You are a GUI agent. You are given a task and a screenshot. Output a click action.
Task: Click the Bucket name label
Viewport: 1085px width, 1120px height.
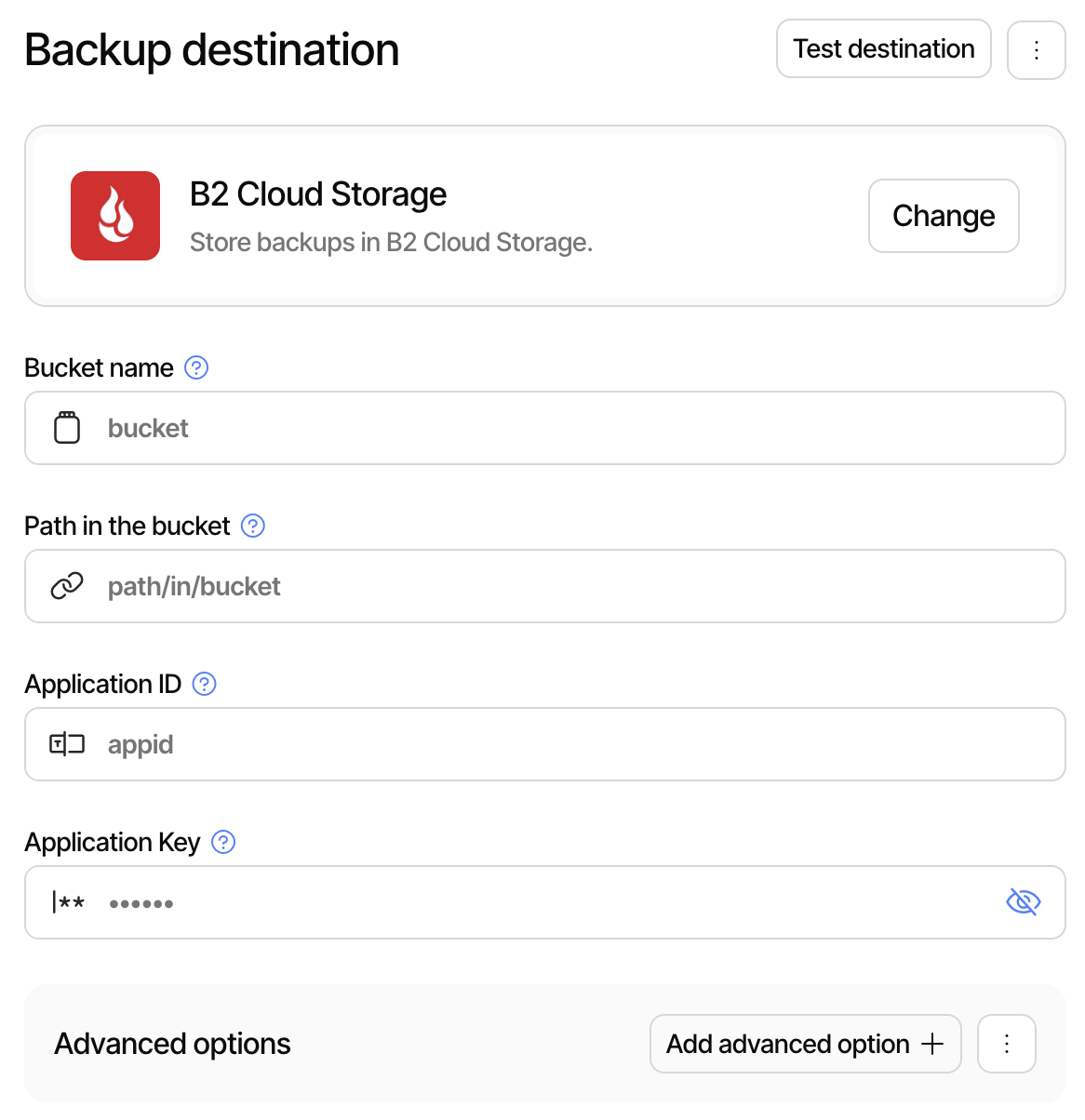99,367
